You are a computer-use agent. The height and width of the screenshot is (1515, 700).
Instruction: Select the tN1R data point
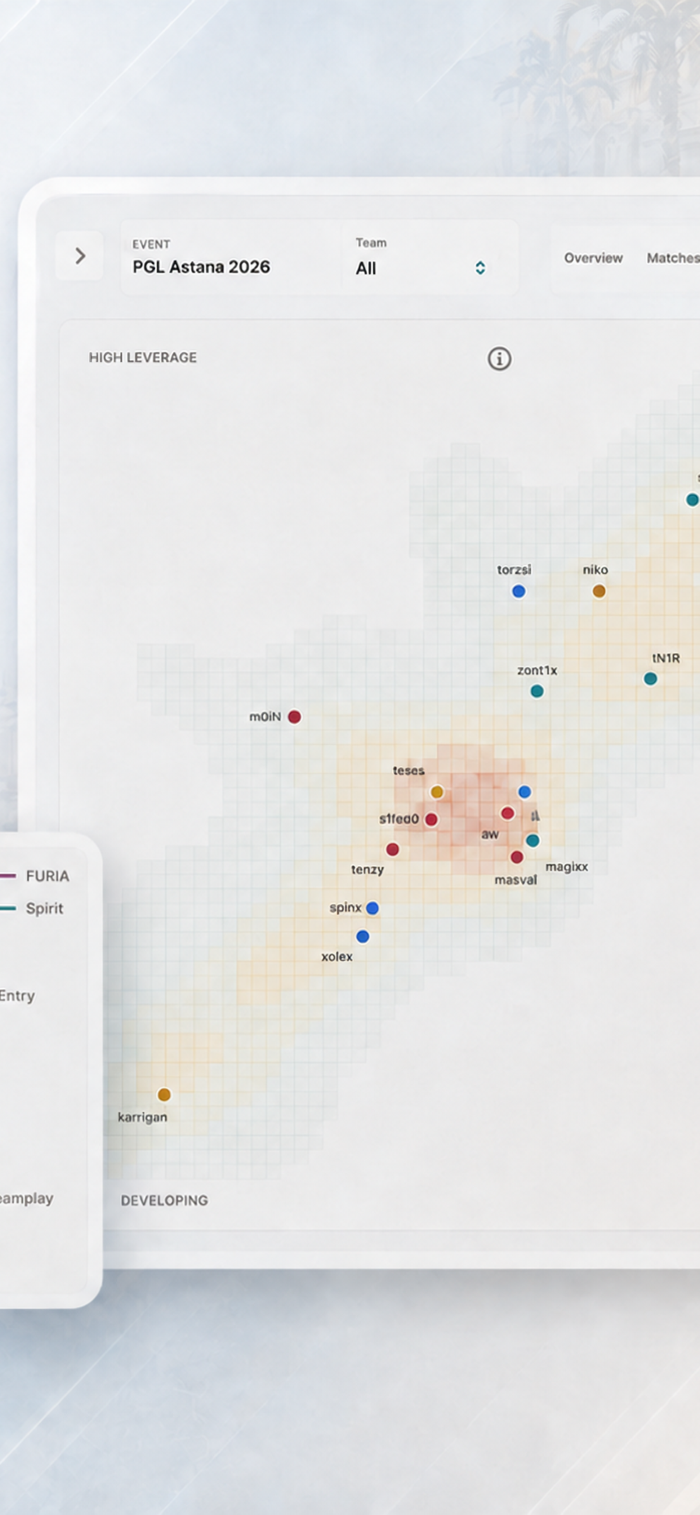coord(650,679)
